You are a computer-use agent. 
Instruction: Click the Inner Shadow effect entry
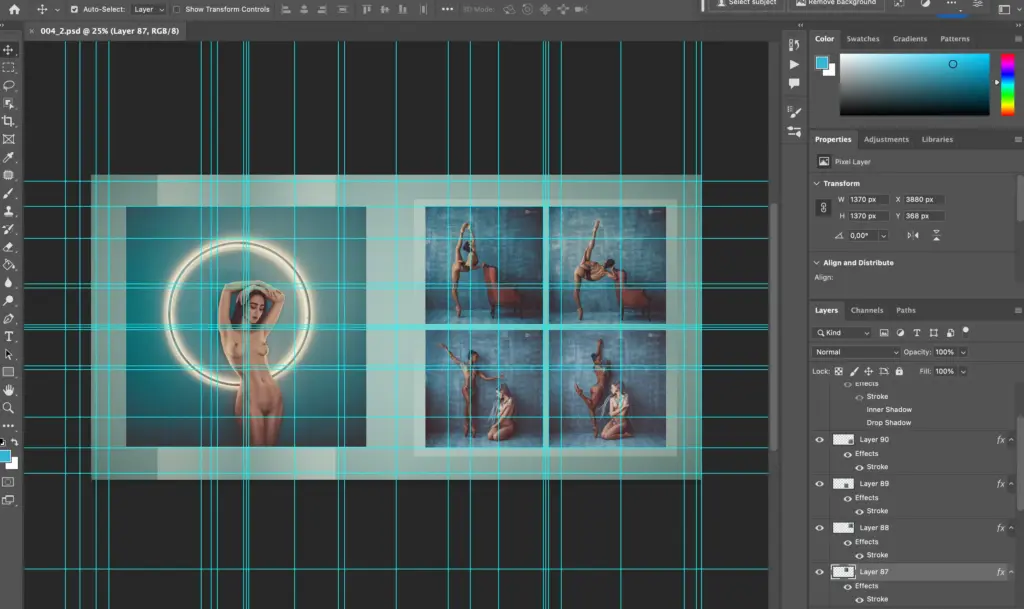pyautogui.click(x=889, y=410)
